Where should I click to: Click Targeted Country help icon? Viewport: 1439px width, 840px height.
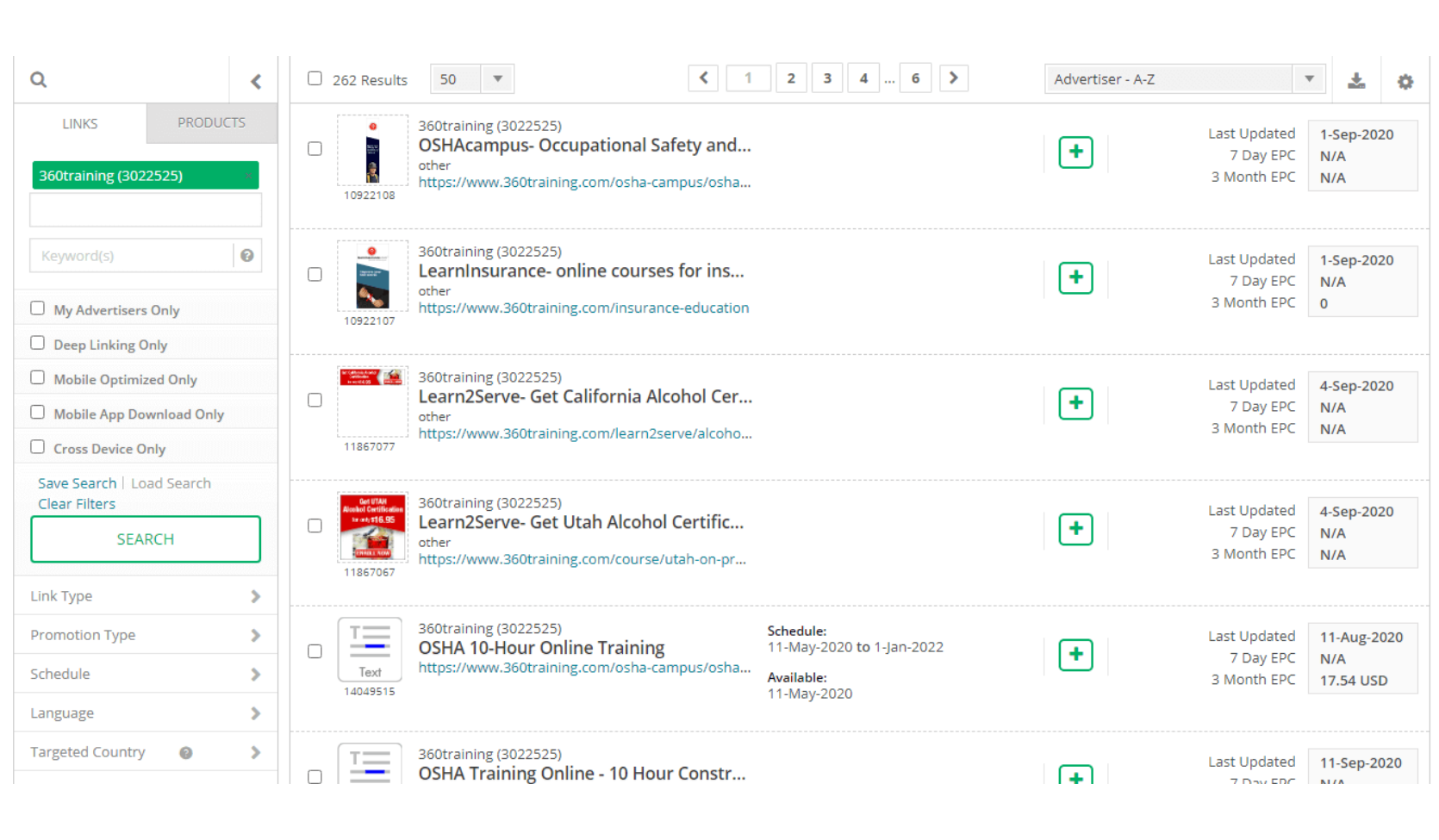tap(185, 753)
